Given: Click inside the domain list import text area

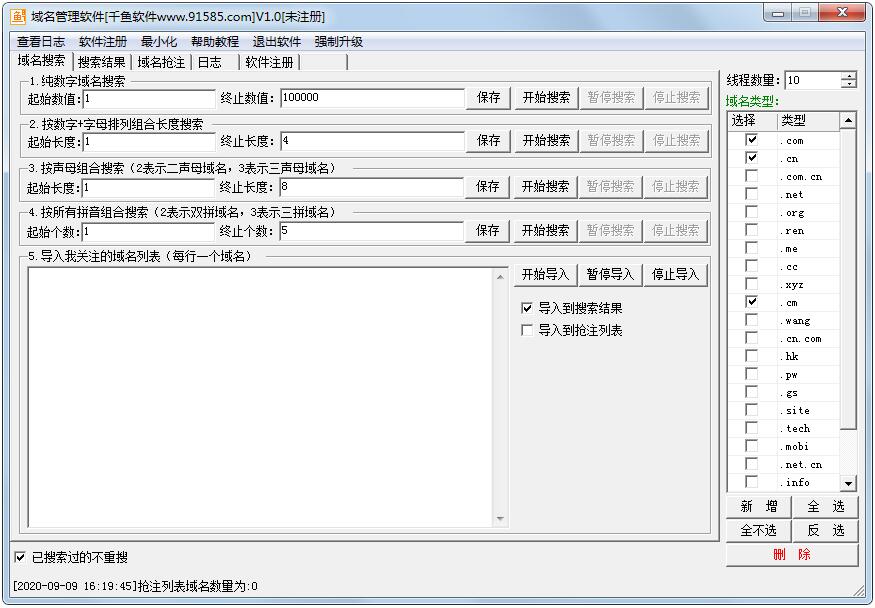Looking at the screenshot, I should click(x=260, y=395).
